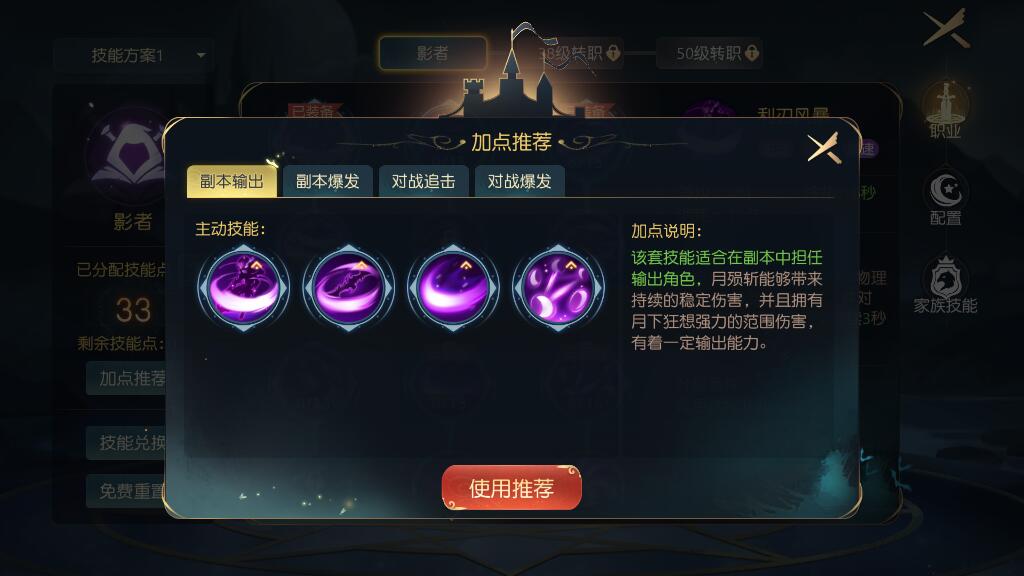Select the locked 50级转职 stage
Viewport: 1024px width, 576px height.
710,53
